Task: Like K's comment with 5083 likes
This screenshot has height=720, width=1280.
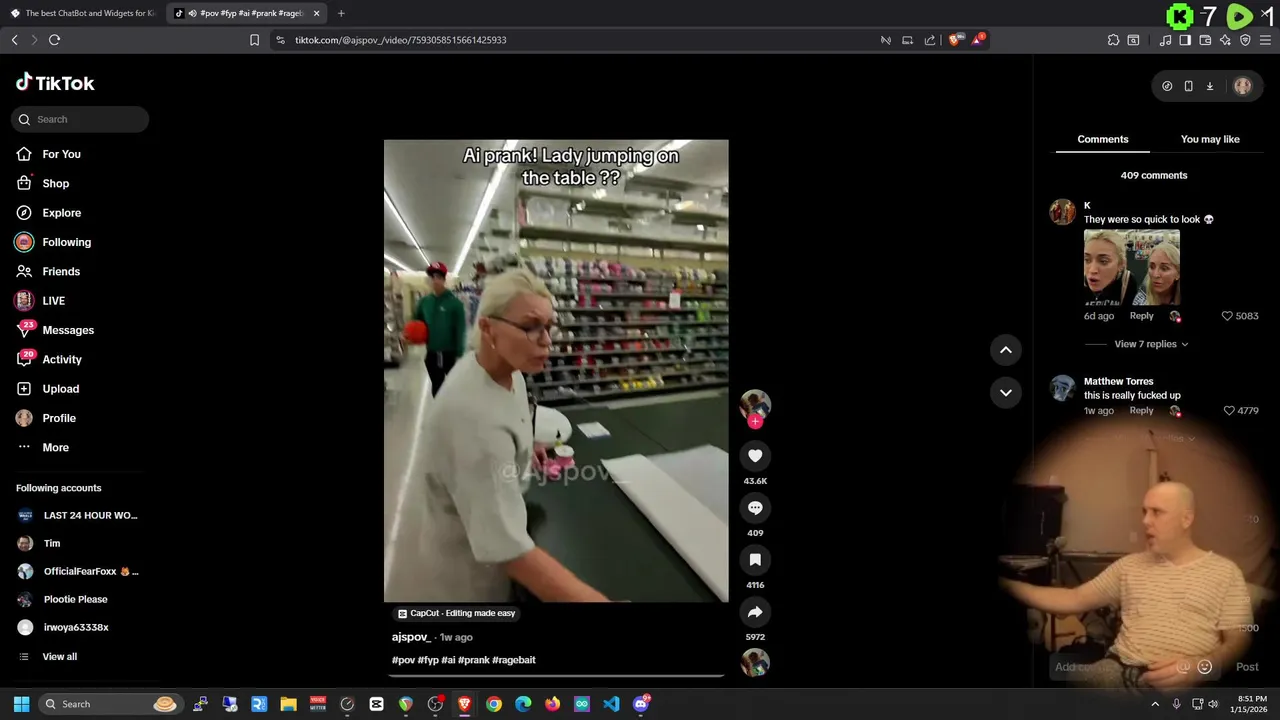Action: click(1227, 316)
